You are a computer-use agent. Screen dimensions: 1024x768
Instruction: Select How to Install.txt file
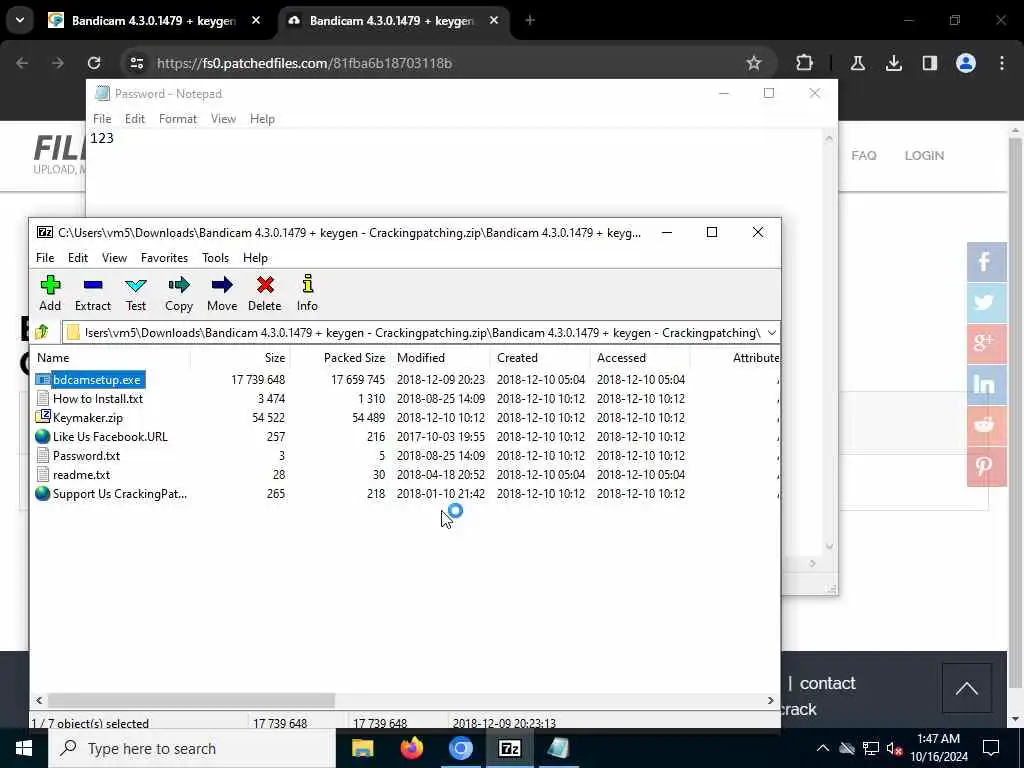(x=98, y=398)
